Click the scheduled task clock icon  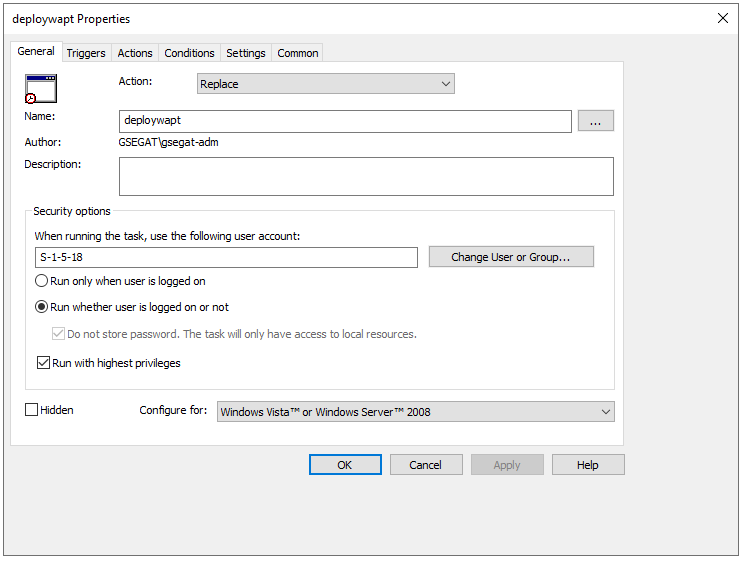41,89
